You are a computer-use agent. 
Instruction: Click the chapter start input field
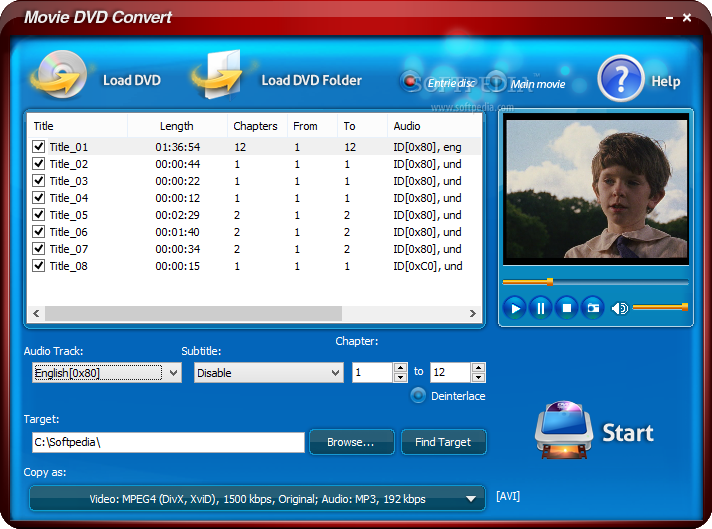click(x=372, y=372)
